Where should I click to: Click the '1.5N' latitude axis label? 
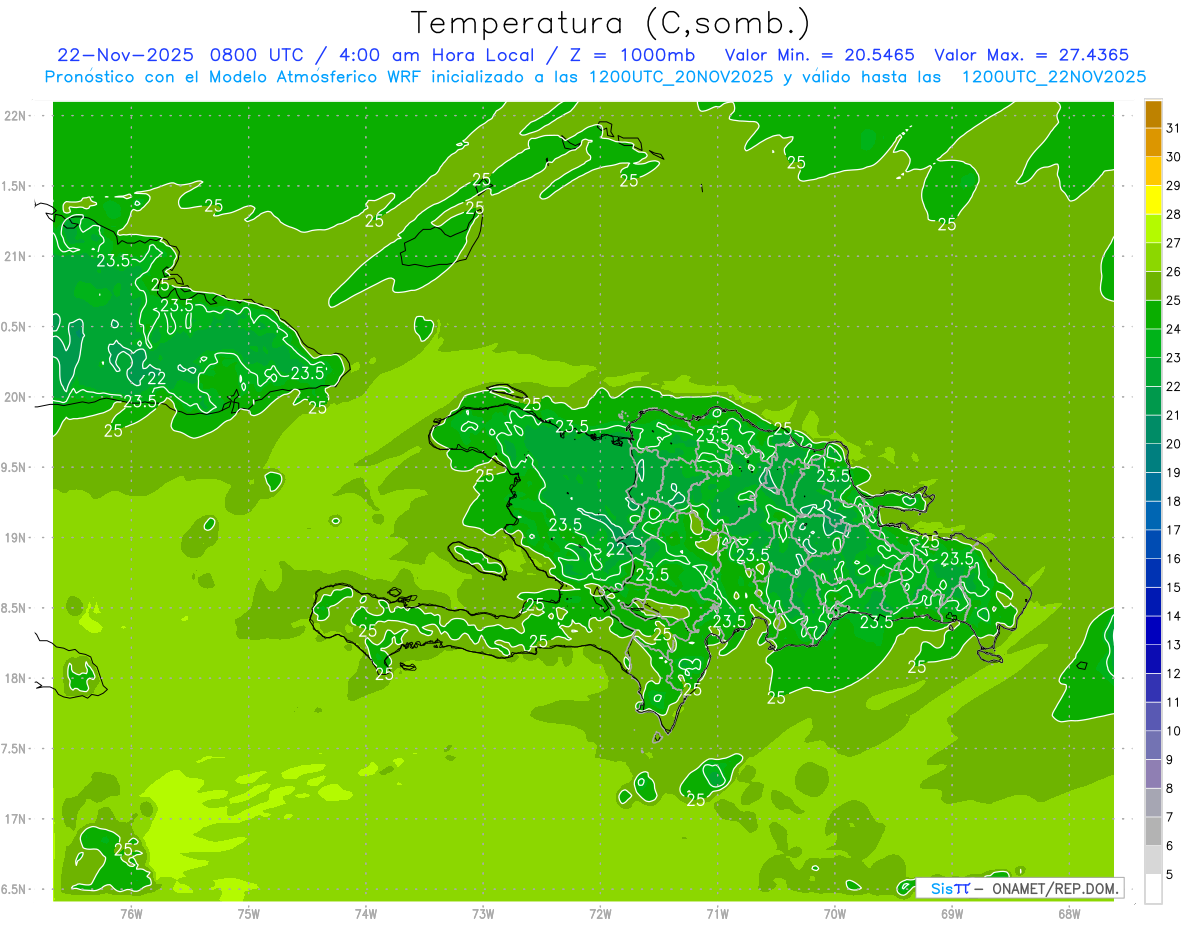tap(16, 186)
